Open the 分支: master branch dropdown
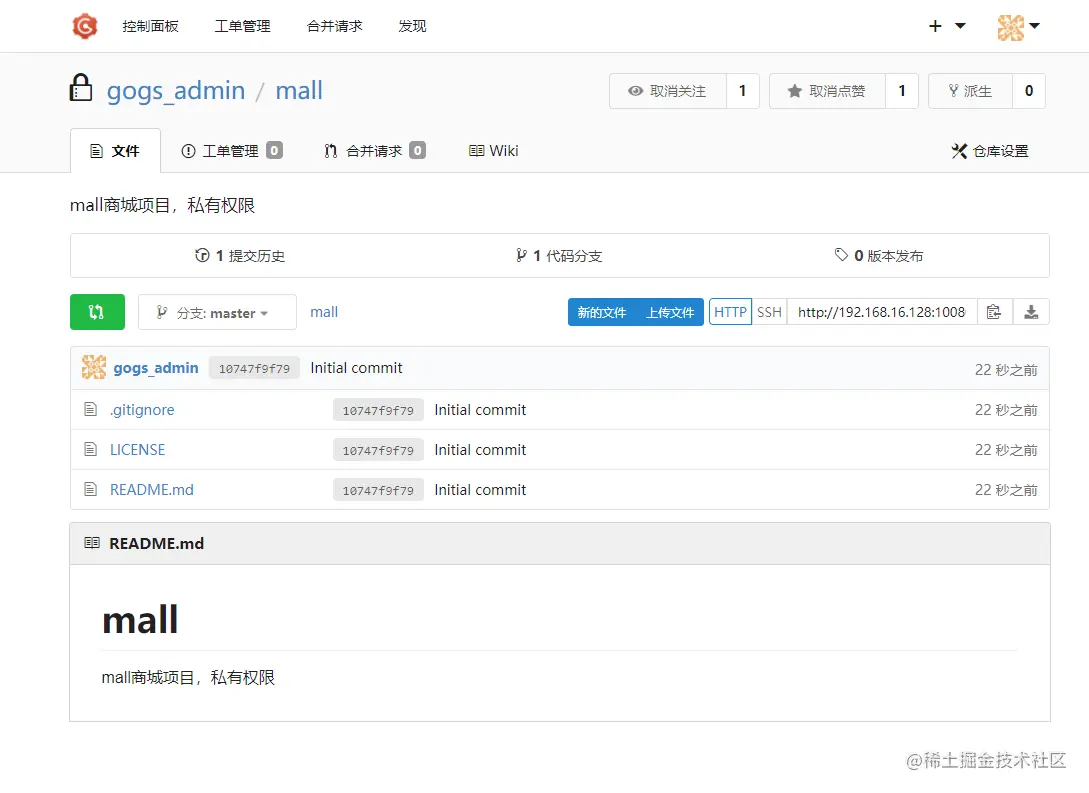The image size is (1089, 793). click(217, 312)
